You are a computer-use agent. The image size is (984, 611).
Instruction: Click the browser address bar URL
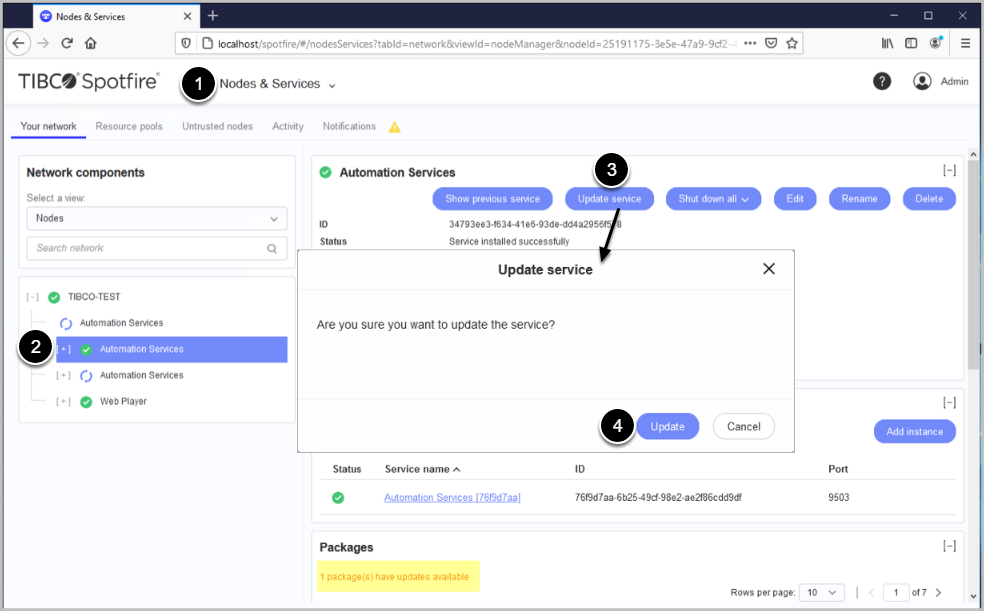(477, 44)
